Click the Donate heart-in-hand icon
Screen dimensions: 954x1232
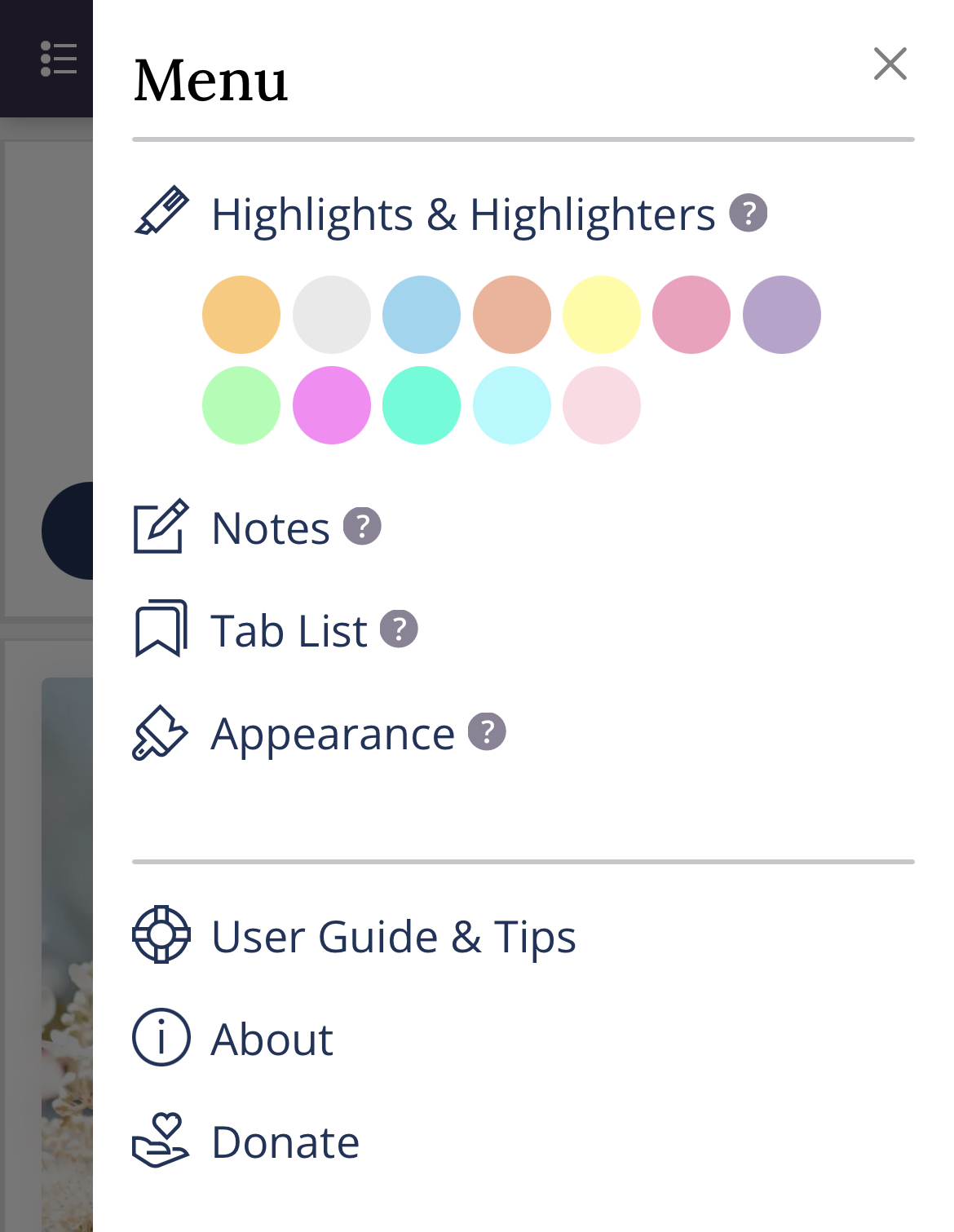click(x=160, y=1141)
